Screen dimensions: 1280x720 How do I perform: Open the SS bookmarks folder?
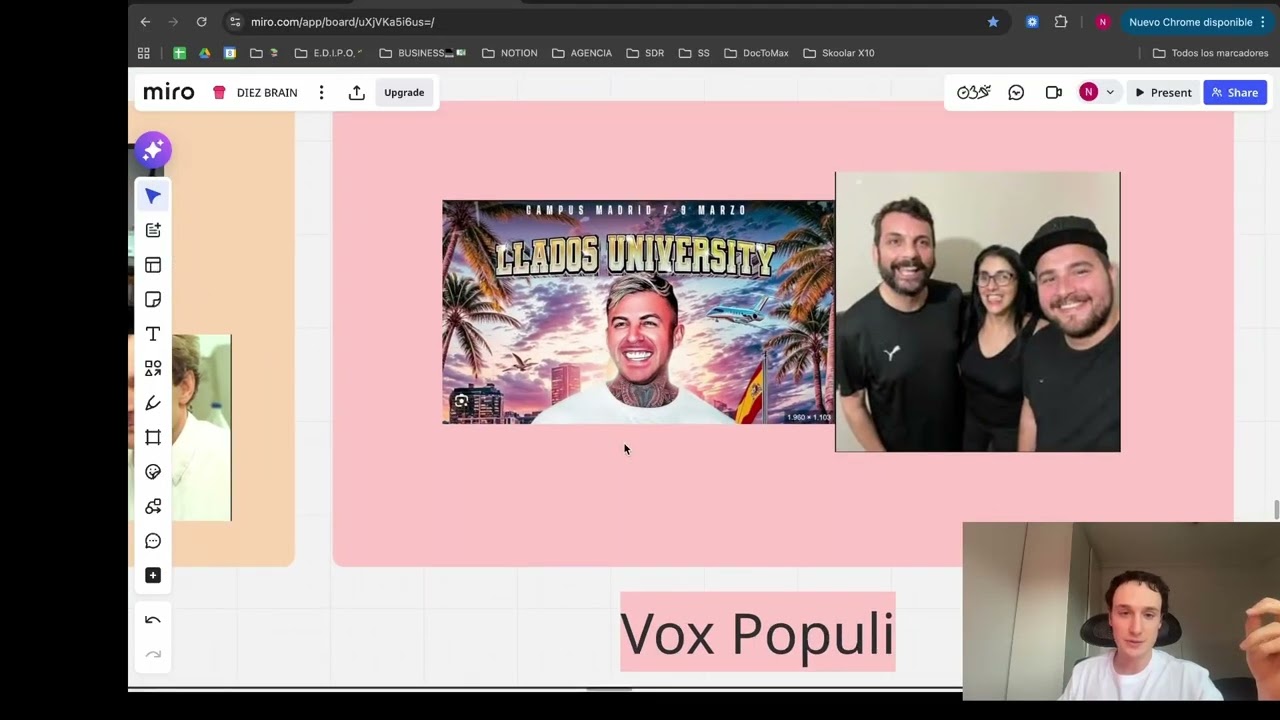694,53
